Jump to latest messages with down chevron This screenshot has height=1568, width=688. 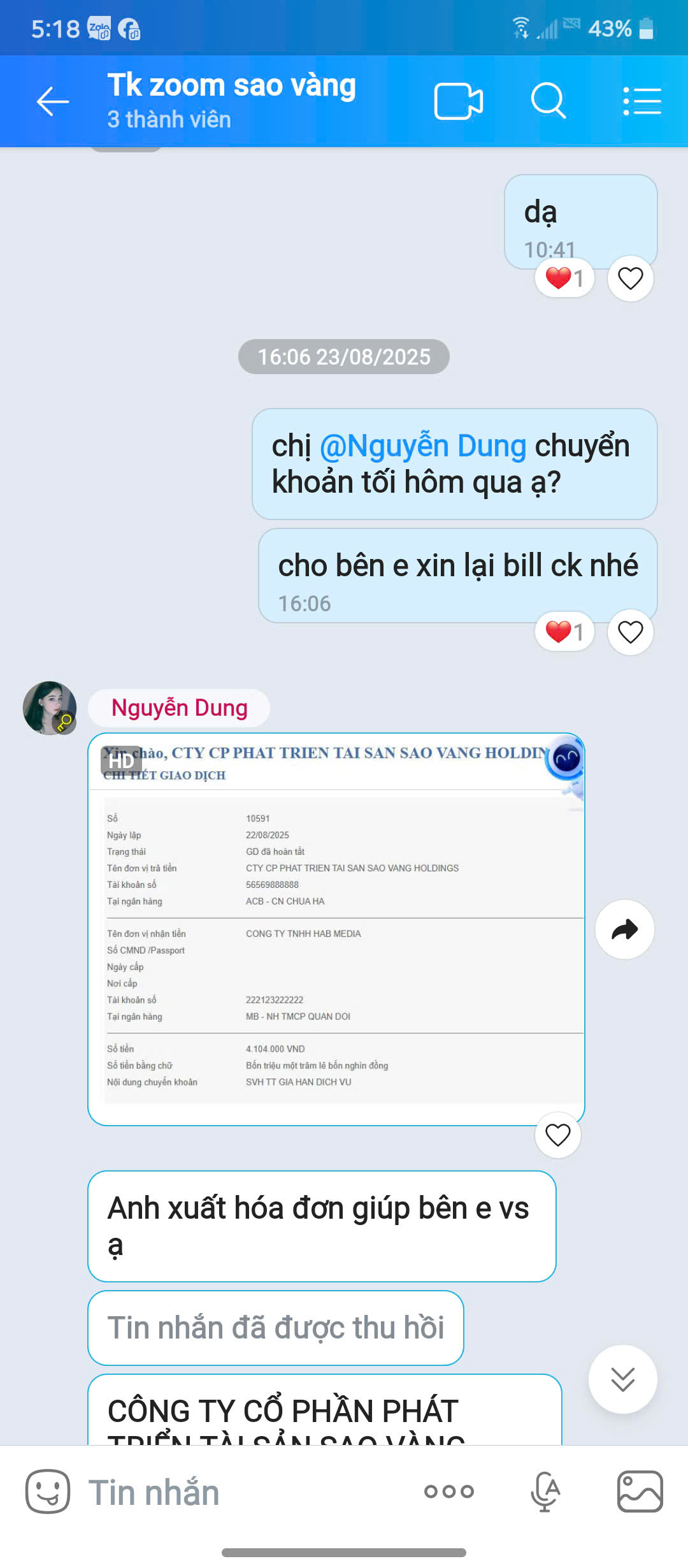(x=622, y=1379)
